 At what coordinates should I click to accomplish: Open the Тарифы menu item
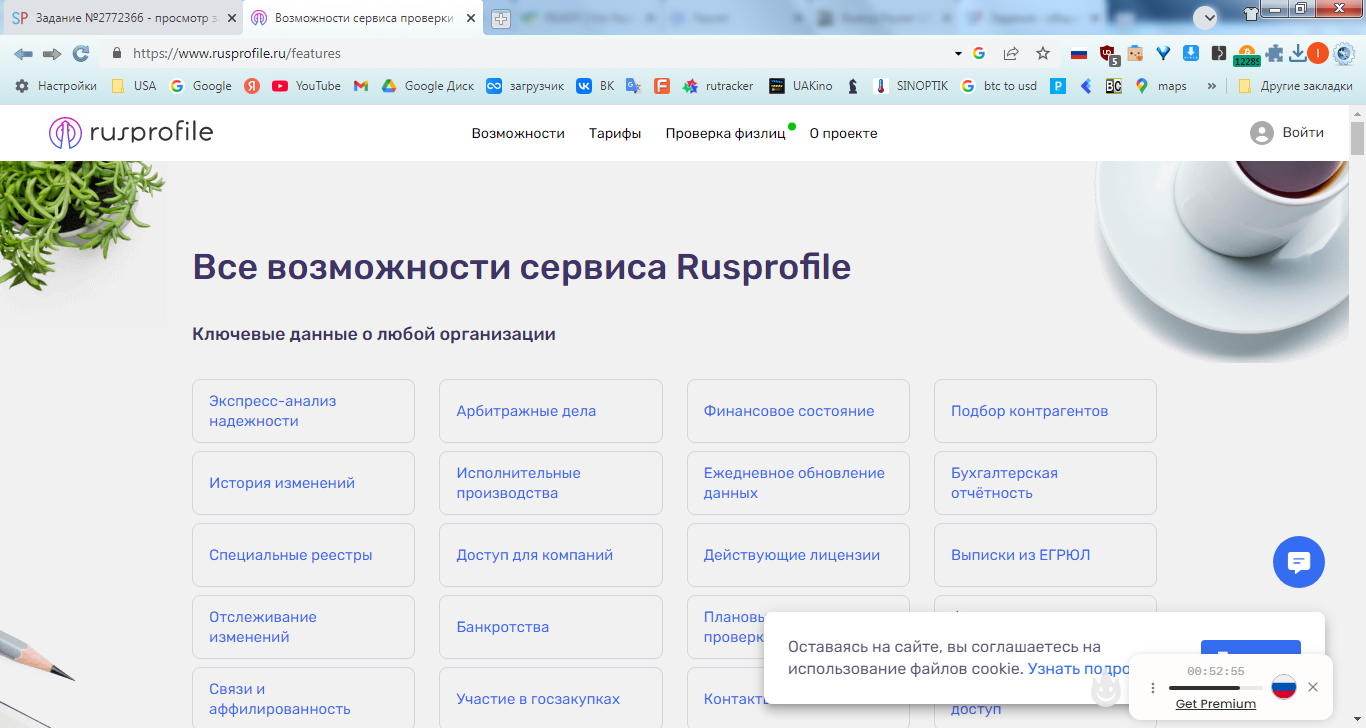coord(615,133)
